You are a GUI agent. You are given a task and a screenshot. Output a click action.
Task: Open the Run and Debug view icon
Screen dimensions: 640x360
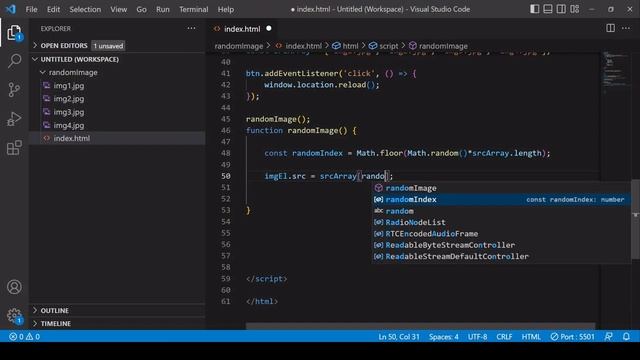(x=14, y=119)
